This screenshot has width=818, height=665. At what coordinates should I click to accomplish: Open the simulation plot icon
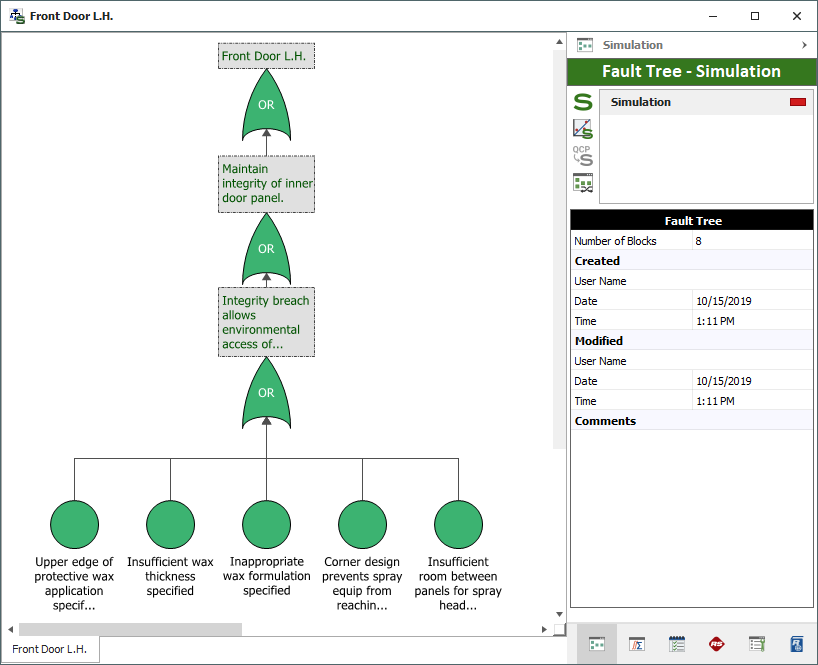pos(582,128)
